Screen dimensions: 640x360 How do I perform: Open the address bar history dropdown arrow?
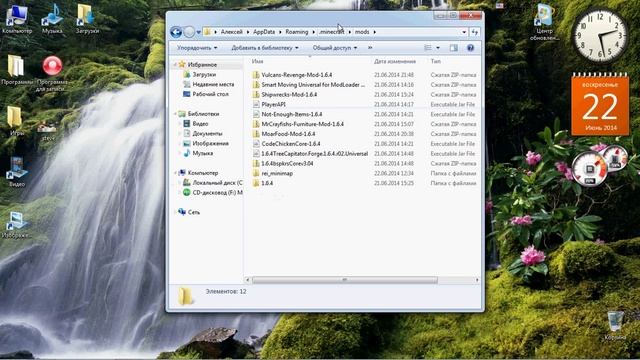[464, 32]
